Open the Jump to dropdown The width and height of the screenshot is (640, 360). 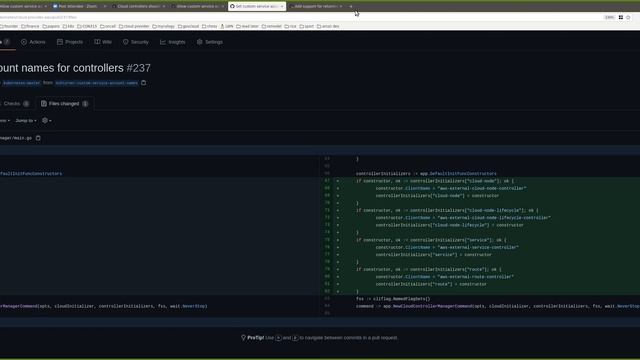point(26,121)
